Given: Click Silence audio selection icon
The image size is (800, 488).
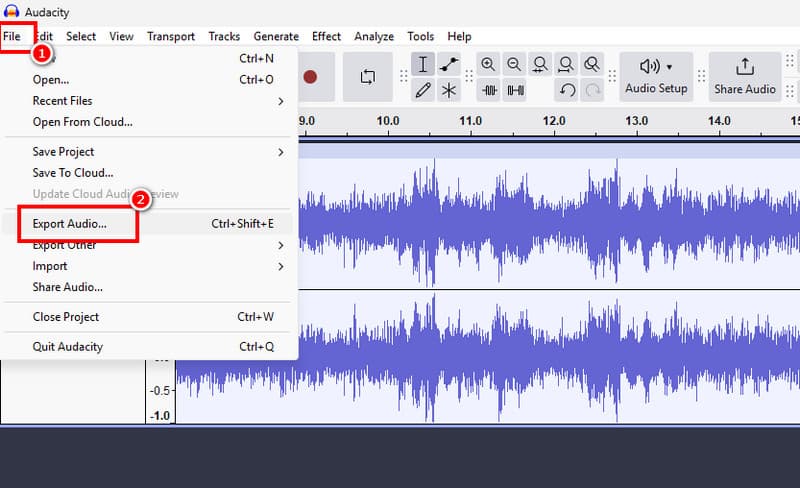Looking at the screenshot, I should coord(515,90).
